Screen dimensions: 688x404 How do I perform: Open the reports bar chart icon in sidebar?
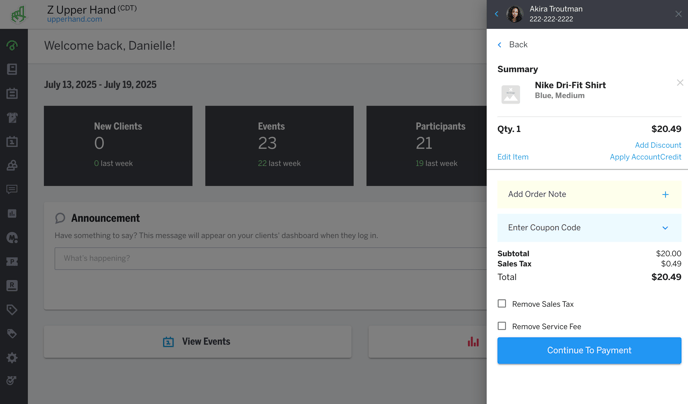[12, 214]
